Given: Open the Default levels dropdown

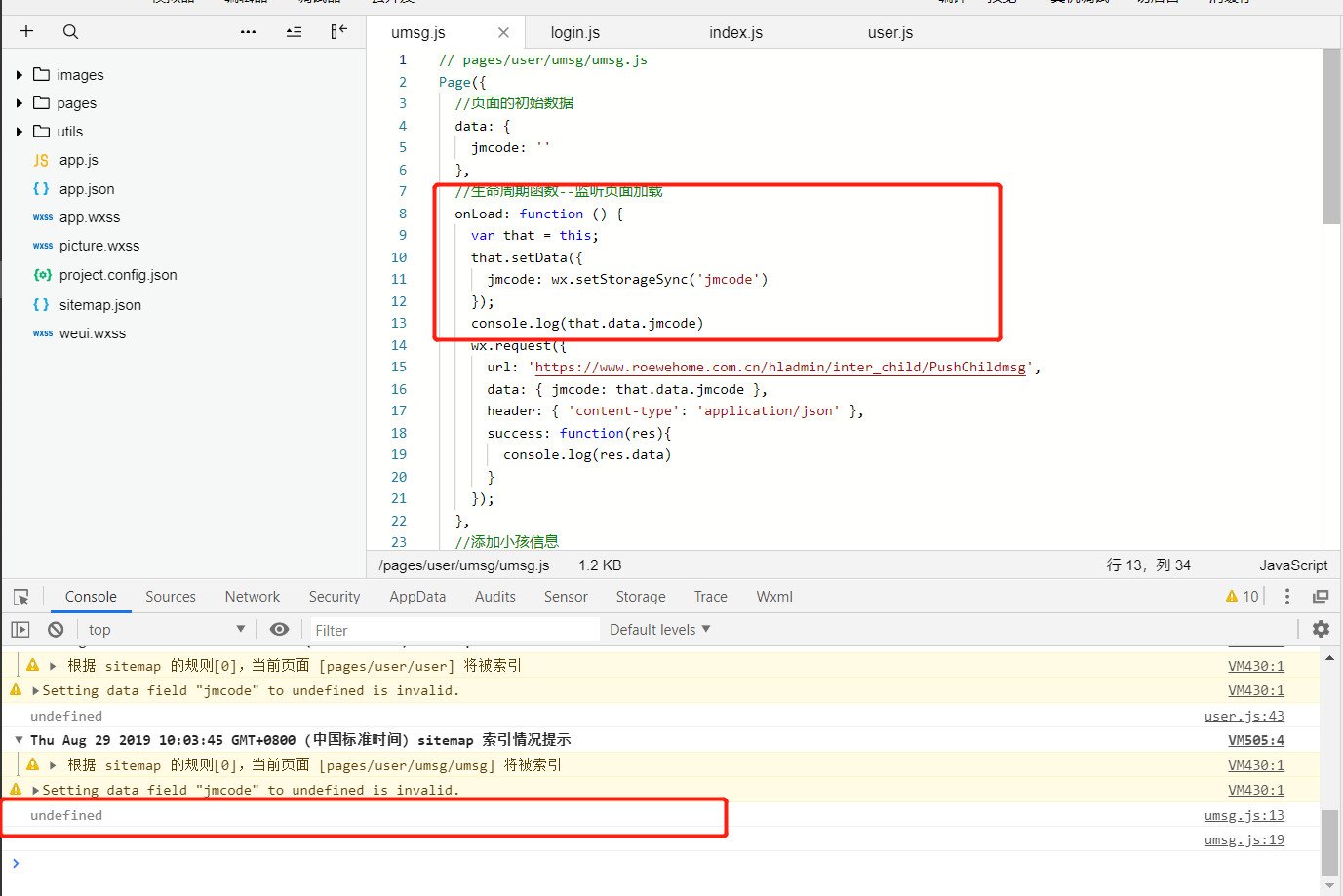Looking at the screenshot, I should pos(660,630).
